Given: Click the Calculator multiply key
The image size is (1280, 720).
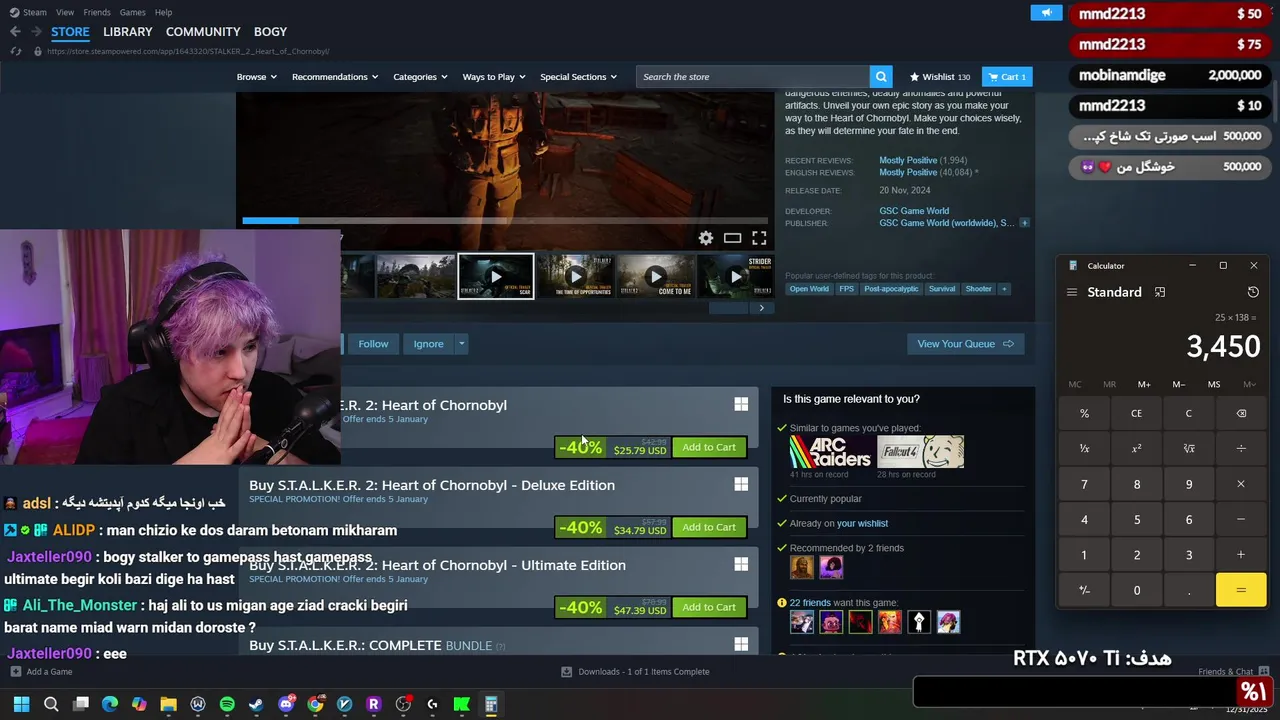Looking at the screenshot, I should [1241, 484].
